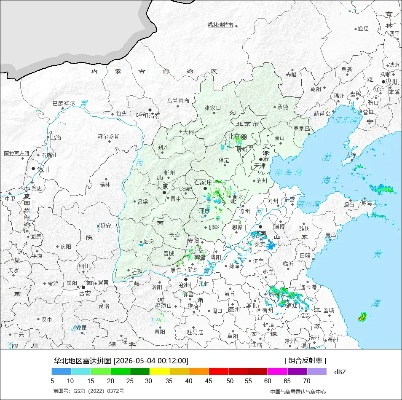Click the cyan 10-15 dBZ legend swatch
Viewport: 402px width, 400px height.
tap(81, 371)
